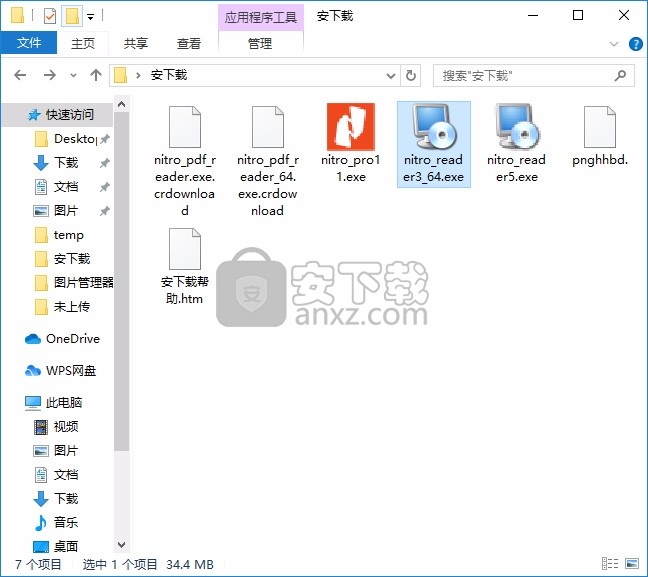Open recent locations dropdown arrow
This screenshot has width=648, height=577.
click(x=73, y=75)
